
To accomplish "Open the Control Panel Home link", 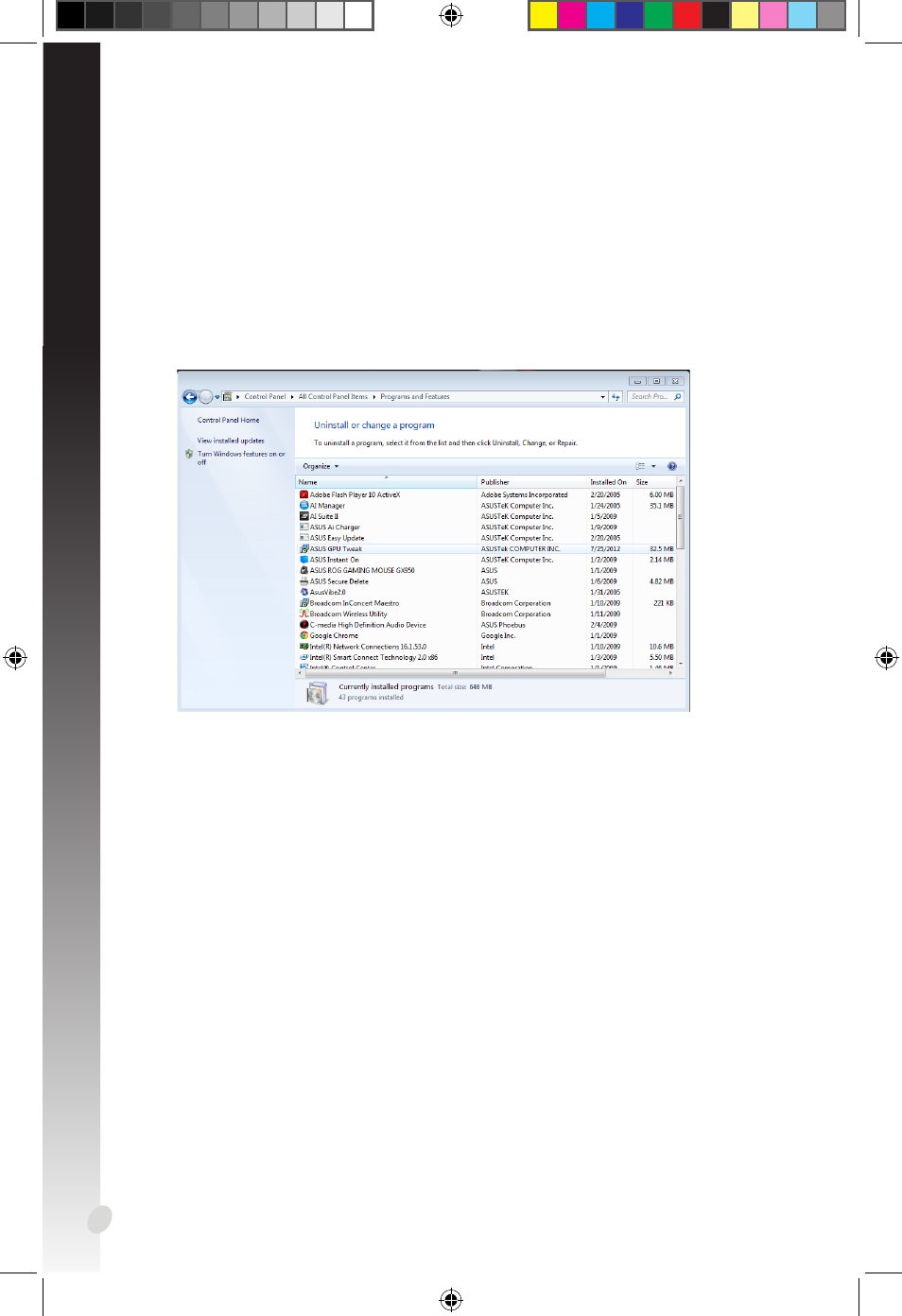I will click(228, 420).
